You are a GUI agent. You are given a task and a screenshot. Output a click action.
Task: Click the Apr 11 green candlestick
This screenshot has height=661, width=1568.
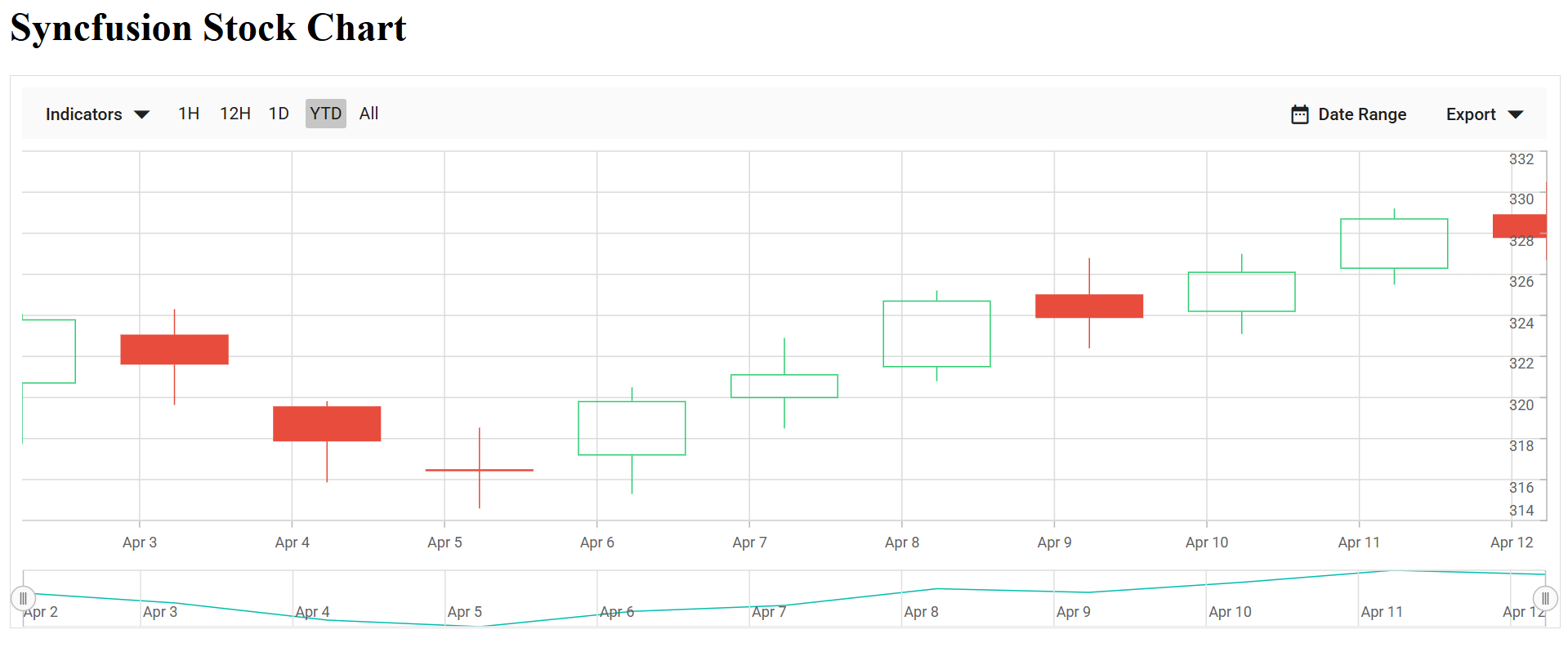point(1394,243)
